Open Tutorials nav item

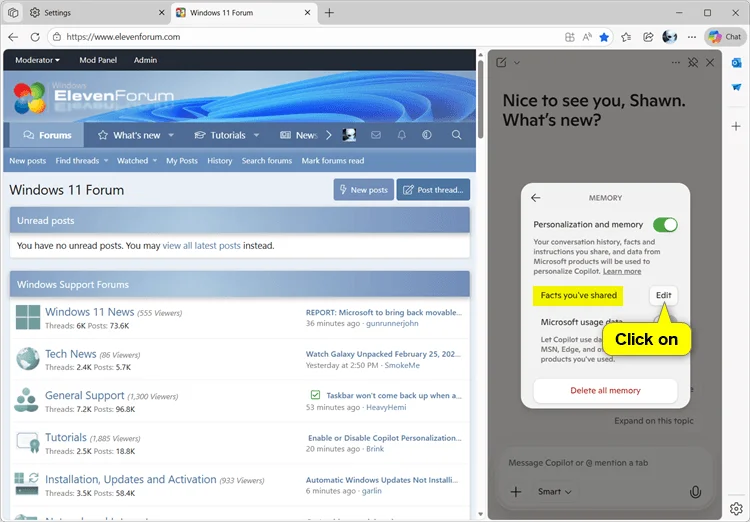[220, 135]
